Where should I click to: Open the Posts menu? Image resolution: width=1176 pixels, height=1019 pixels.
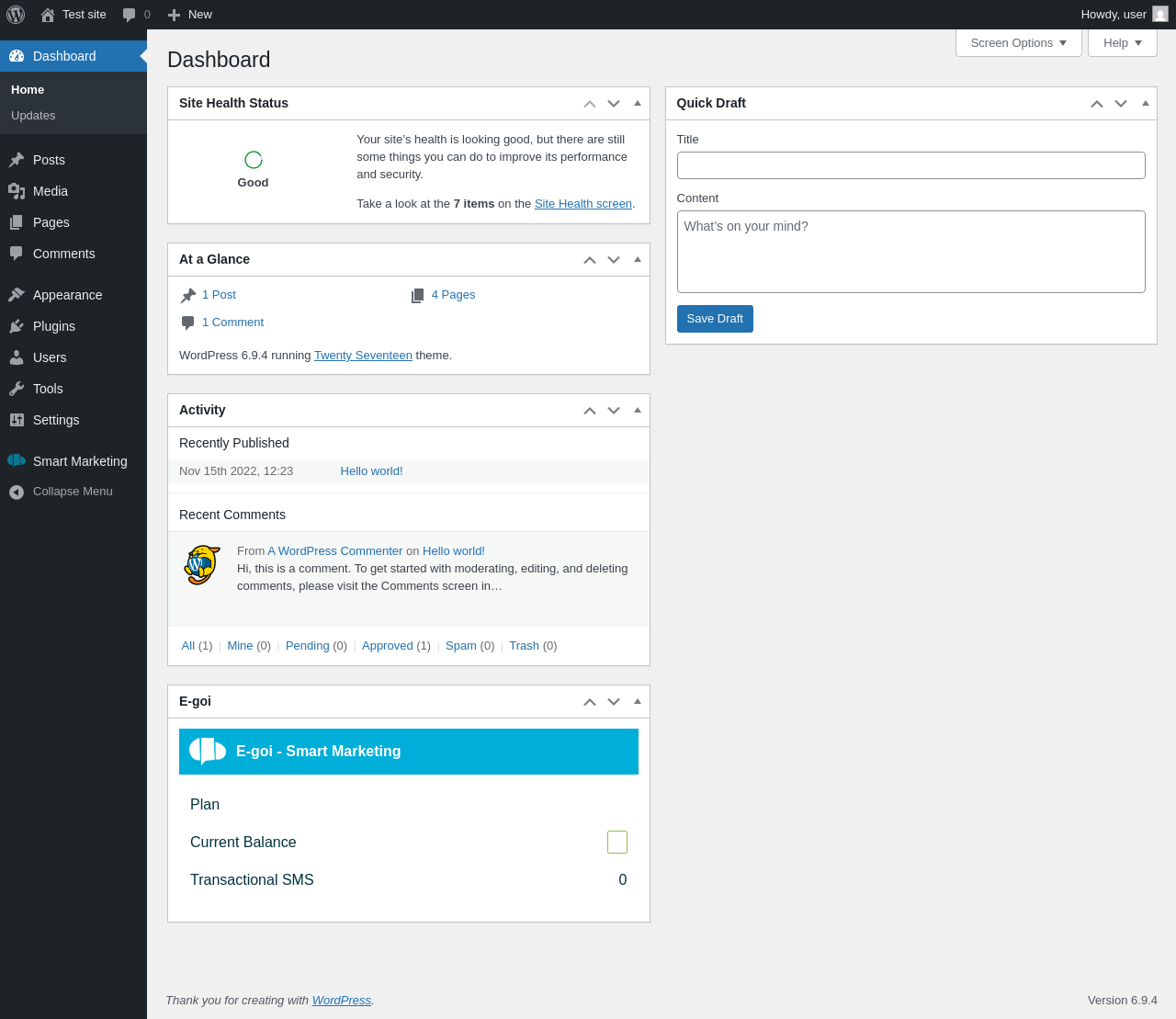tap(73, 160)
